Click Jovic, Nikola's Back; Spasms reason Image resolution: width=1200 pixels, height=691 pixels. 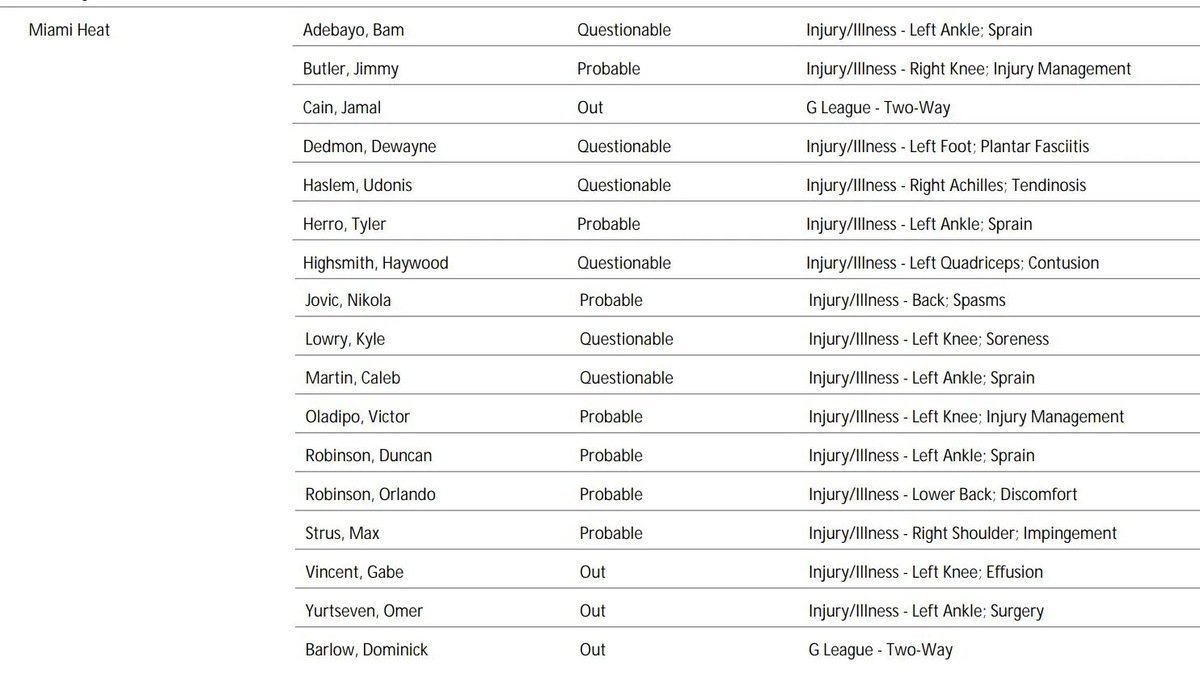(959, 300)
